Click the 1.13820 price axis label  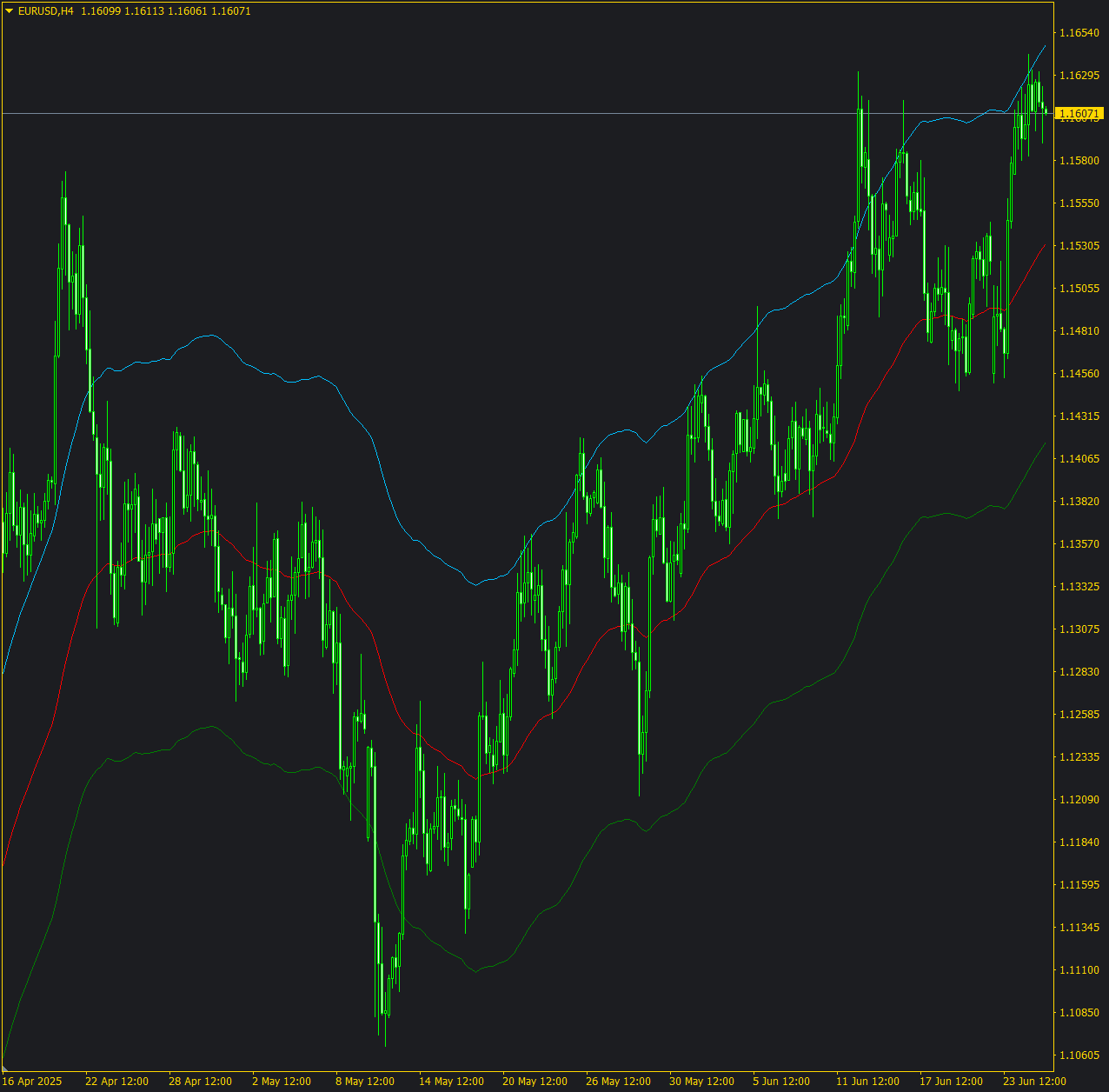point(1079,502)
